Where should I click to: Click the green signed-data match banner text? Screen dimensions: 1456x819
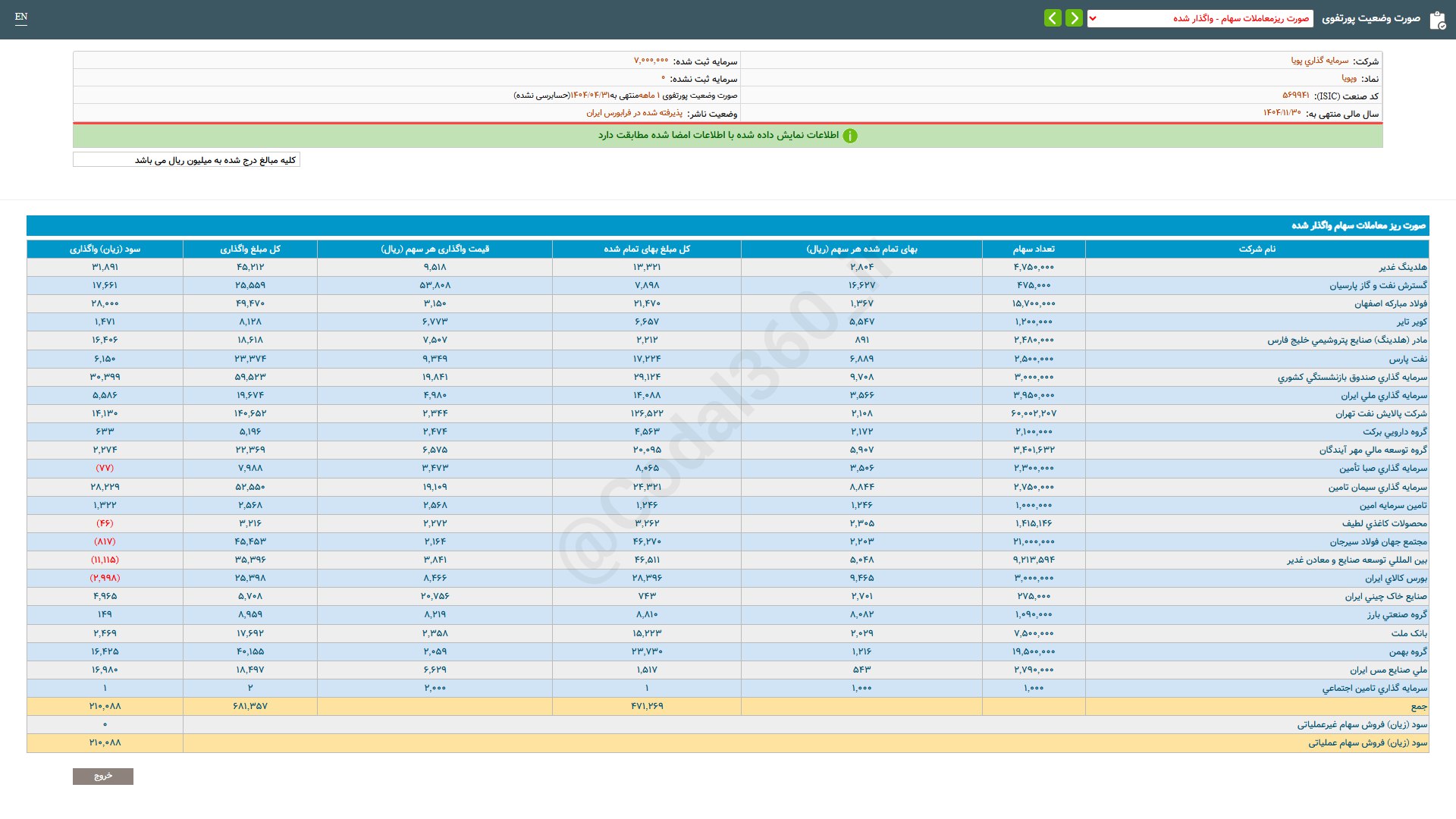[x=718, y=135]
